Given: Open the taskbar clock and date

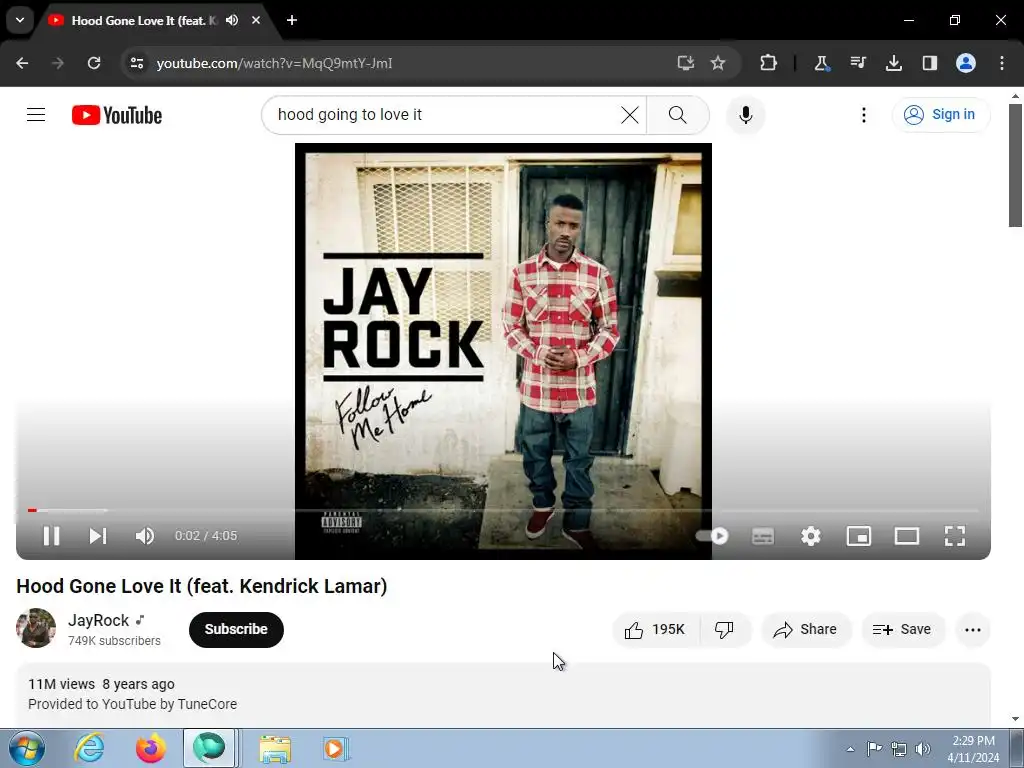Looking at the screenshot, I should (973, 749).
